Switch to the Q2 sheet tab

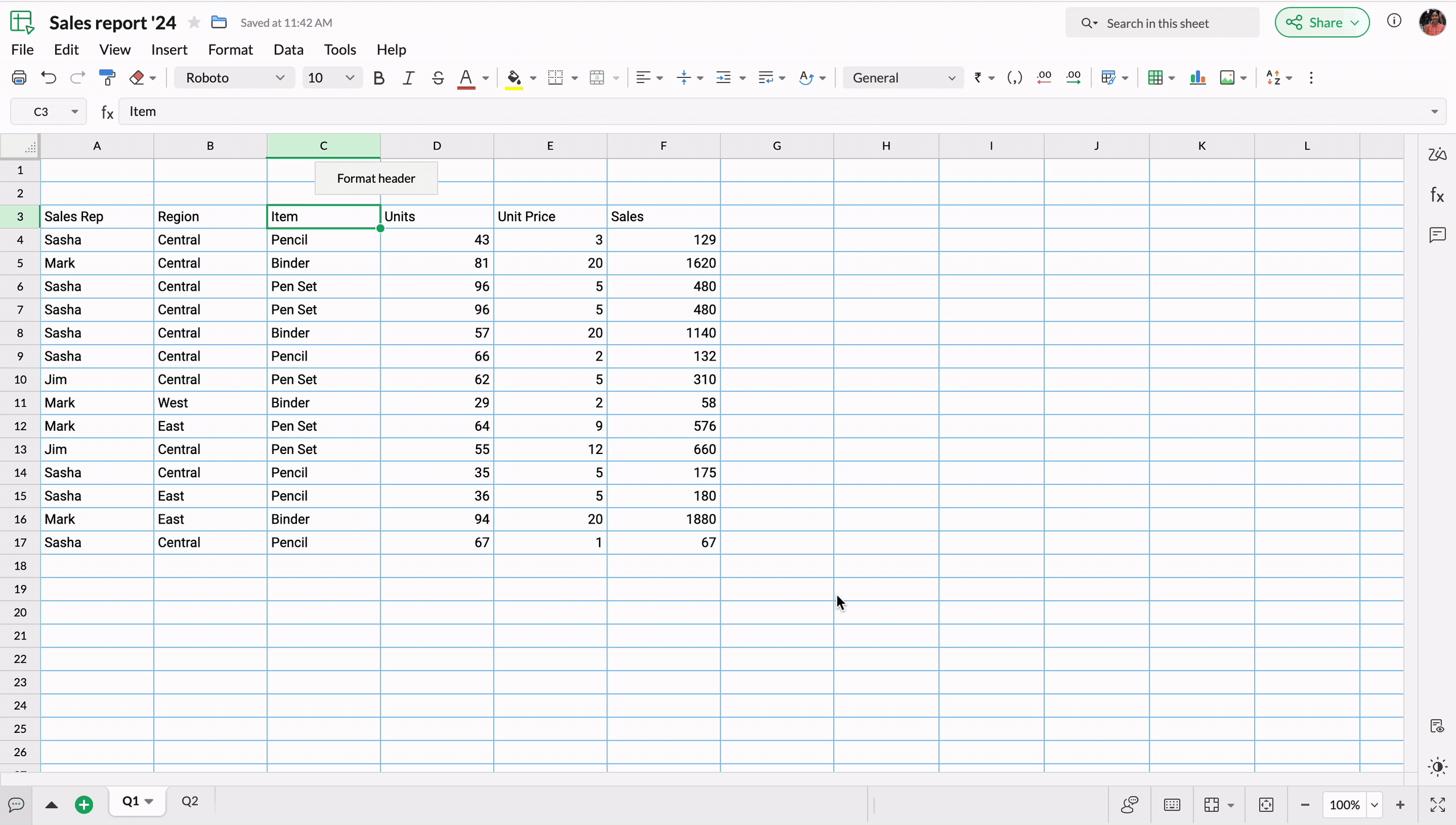(x=189, y=801)
